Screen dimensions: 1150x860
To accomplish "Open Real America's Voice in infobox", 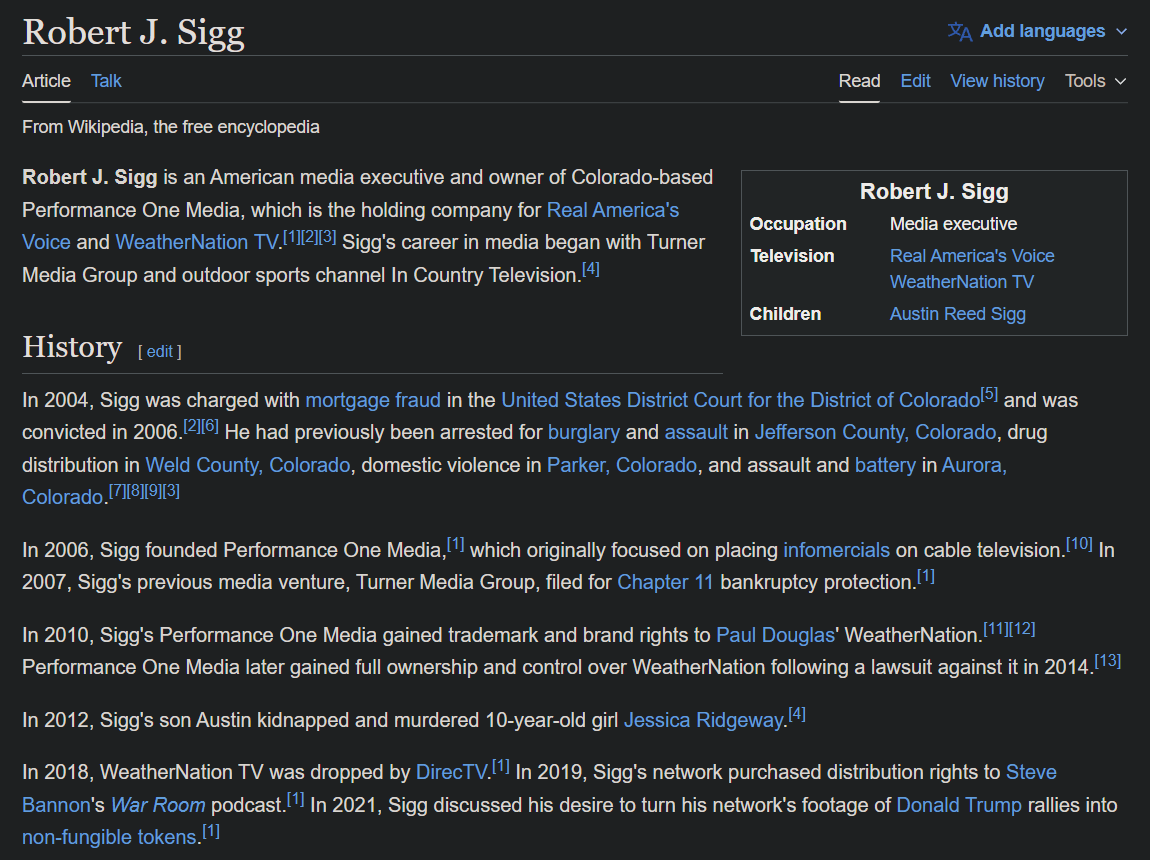I will click(x=972, y=256).
